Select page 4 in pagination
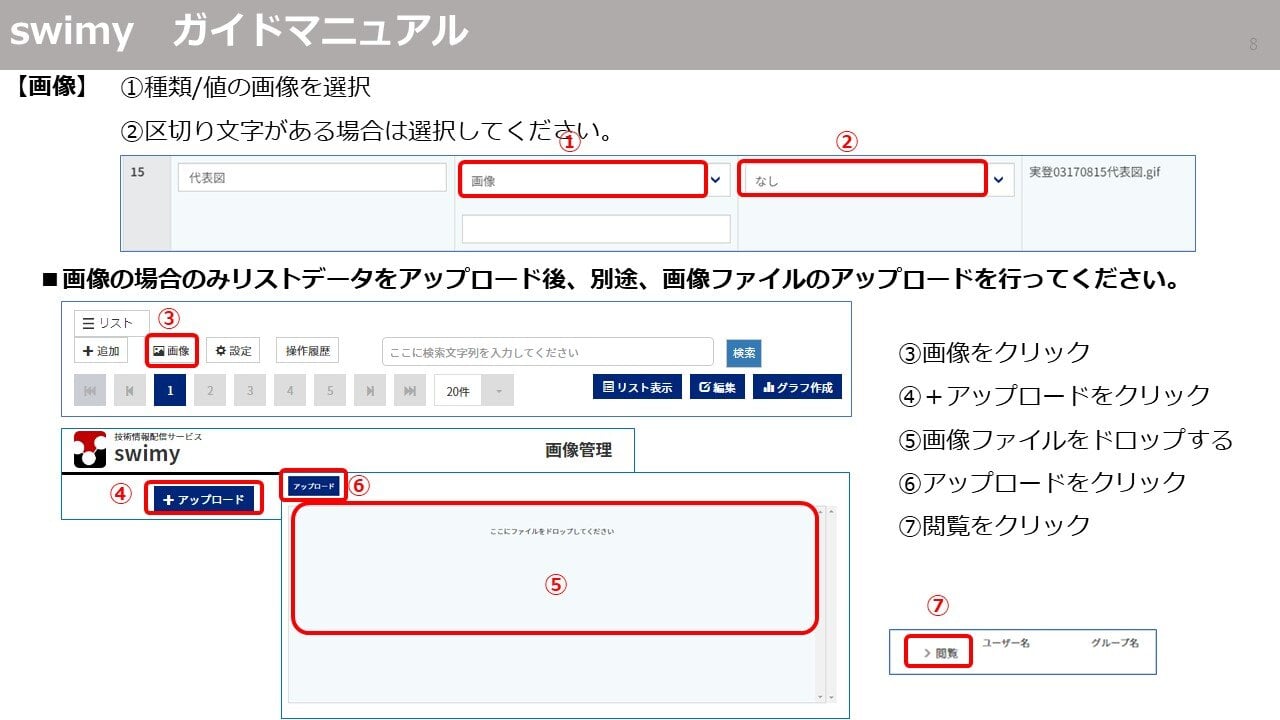 click(x=290, y=391)
